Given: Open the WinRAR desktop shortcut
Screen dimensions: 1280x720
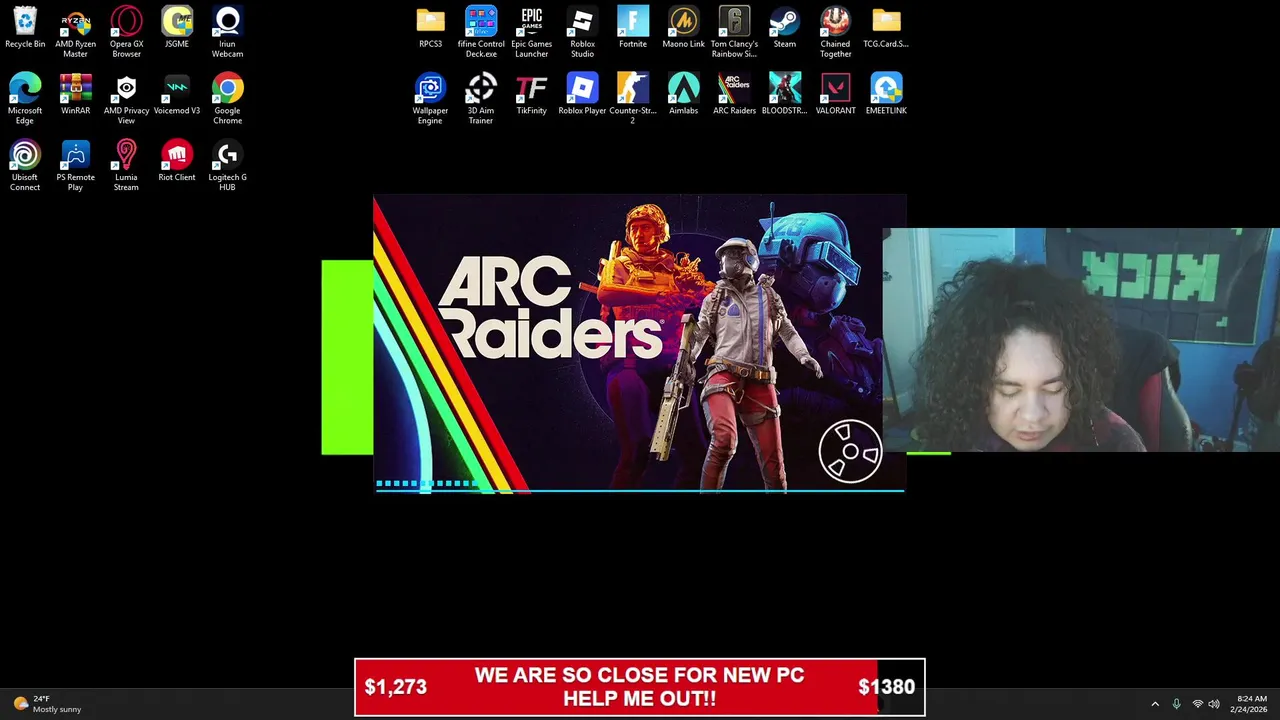Looking at the screenshot, I should 75,95.
